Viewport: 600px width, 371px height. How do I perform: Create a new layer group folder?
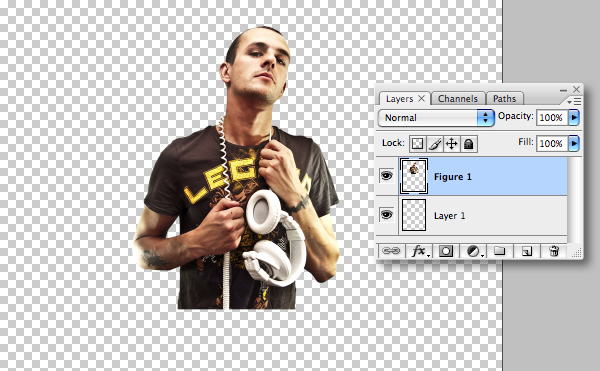pyautogui.click(x=499, y=251)
